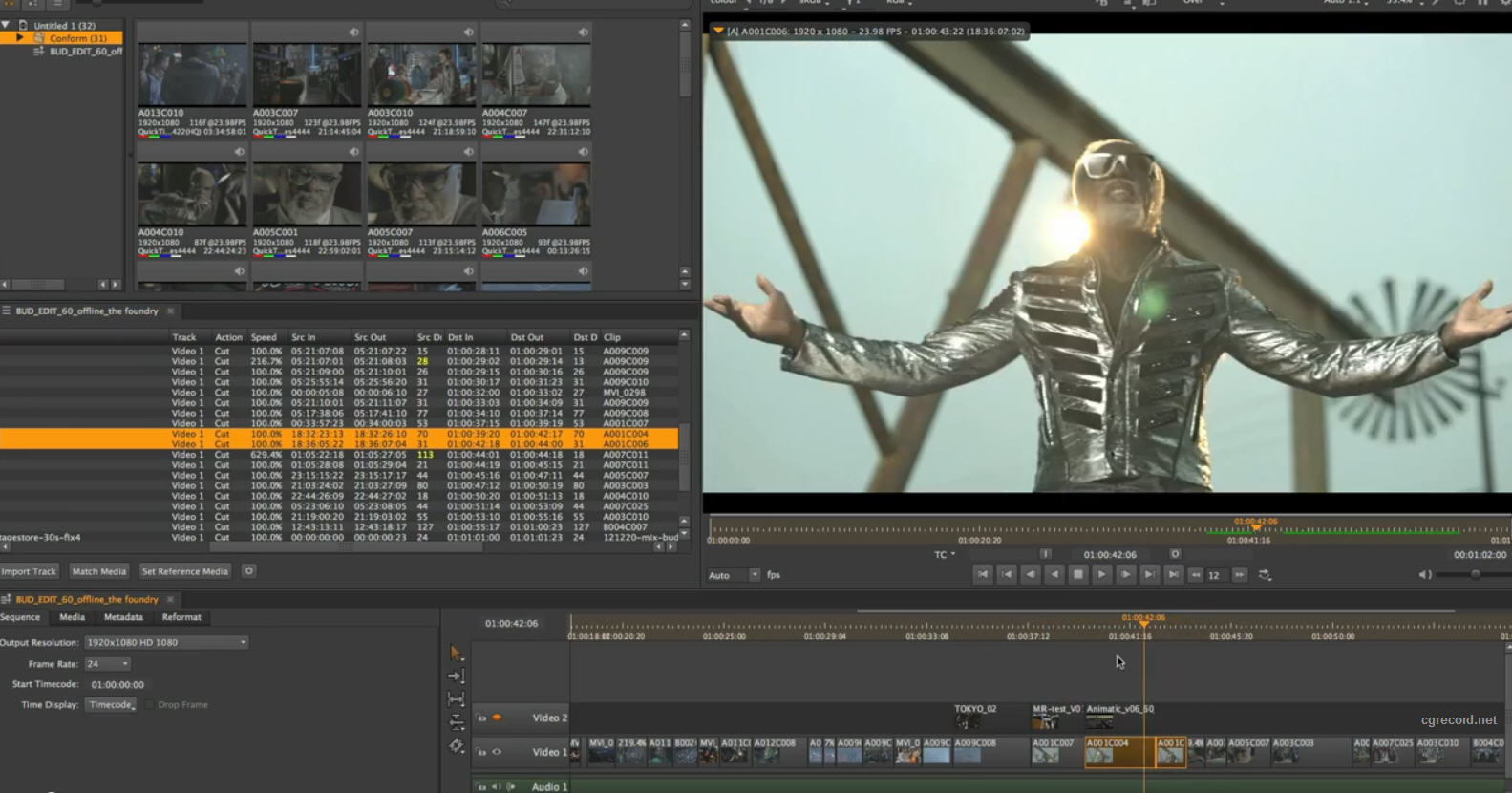This screenshot has height=793, width=1512.
Task: Click Set Reference Media button
Action: [185, 571]
